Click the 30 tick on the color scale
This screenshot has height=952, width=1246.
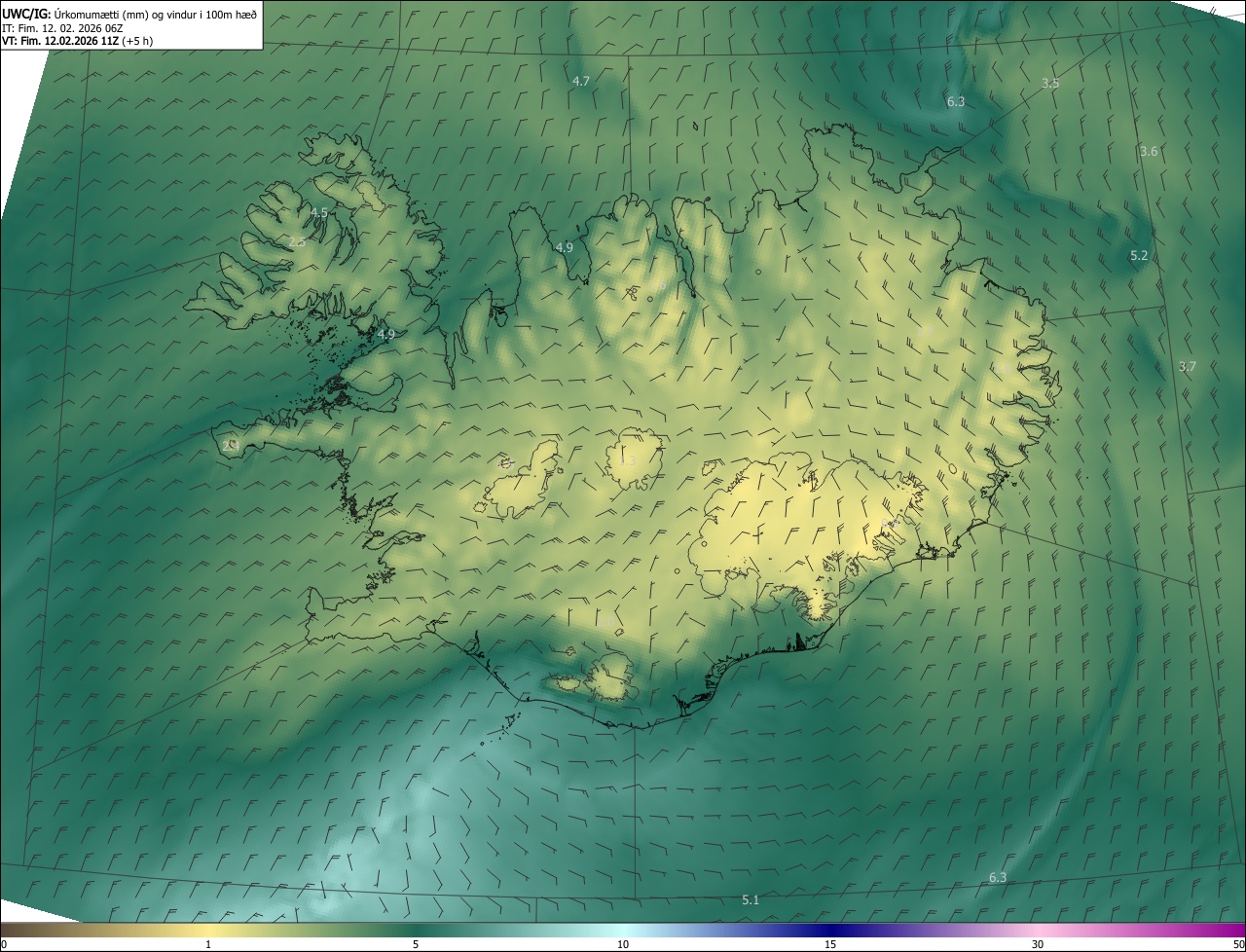1038,944
